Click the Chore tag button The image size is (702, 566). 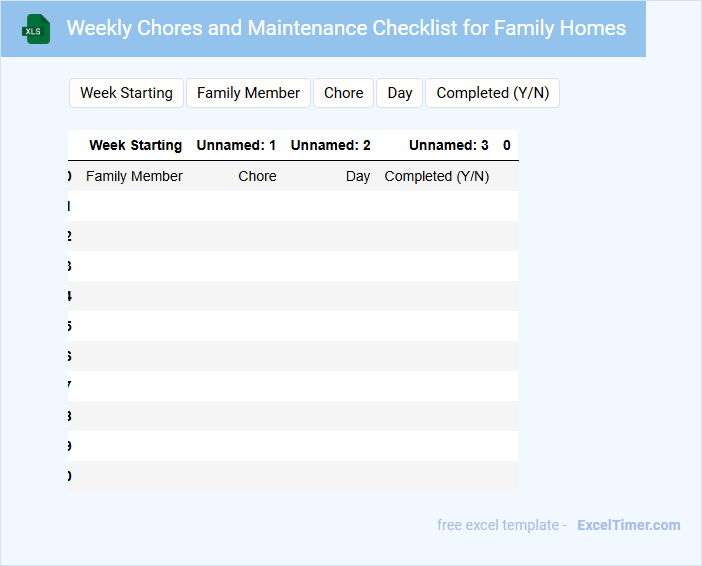(x=343, y=93)
